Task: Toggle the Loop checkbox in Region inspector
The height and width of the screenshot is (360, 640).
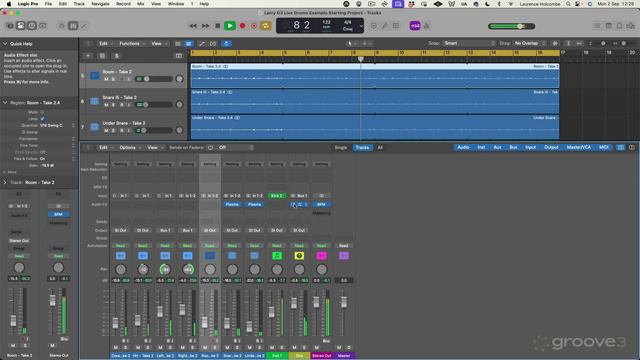Action: click(42, 119)
